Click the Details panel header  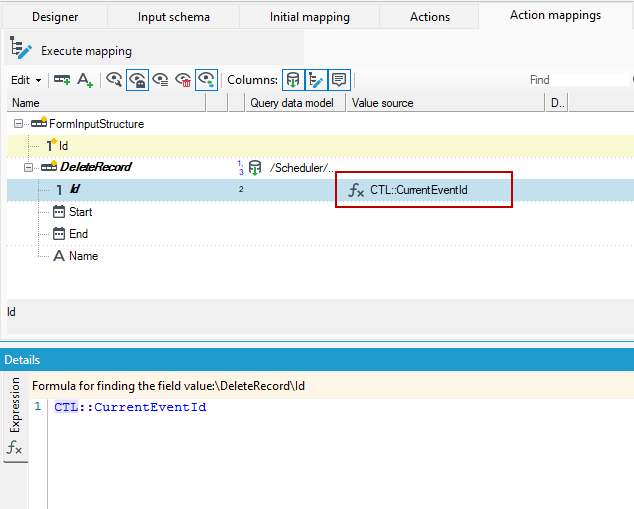317,359
